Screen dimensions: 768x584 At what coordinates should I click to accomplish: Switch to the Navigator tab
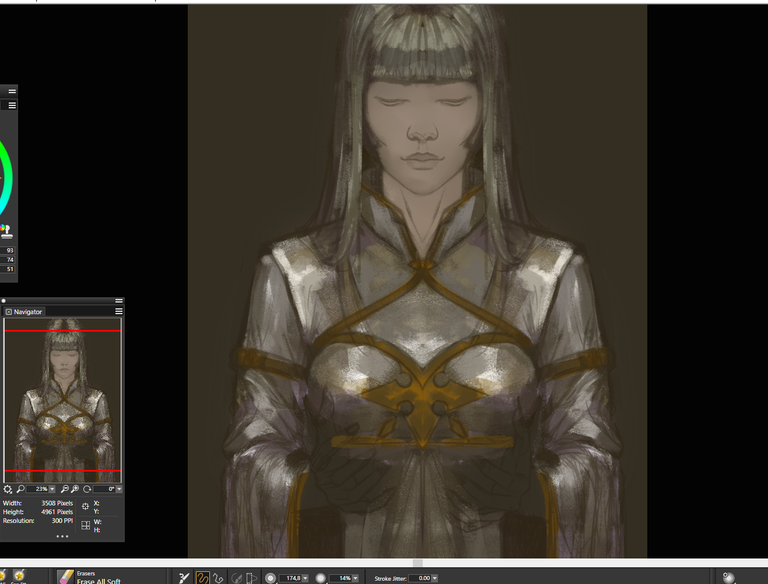(x=28, y=312)
